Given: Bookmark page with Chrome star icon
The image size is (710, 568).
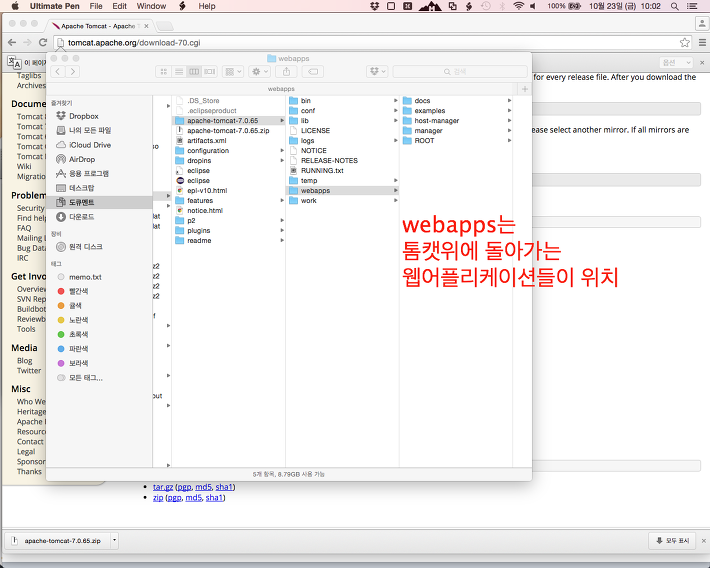Looking at the screenshot, I should (684, 43).
